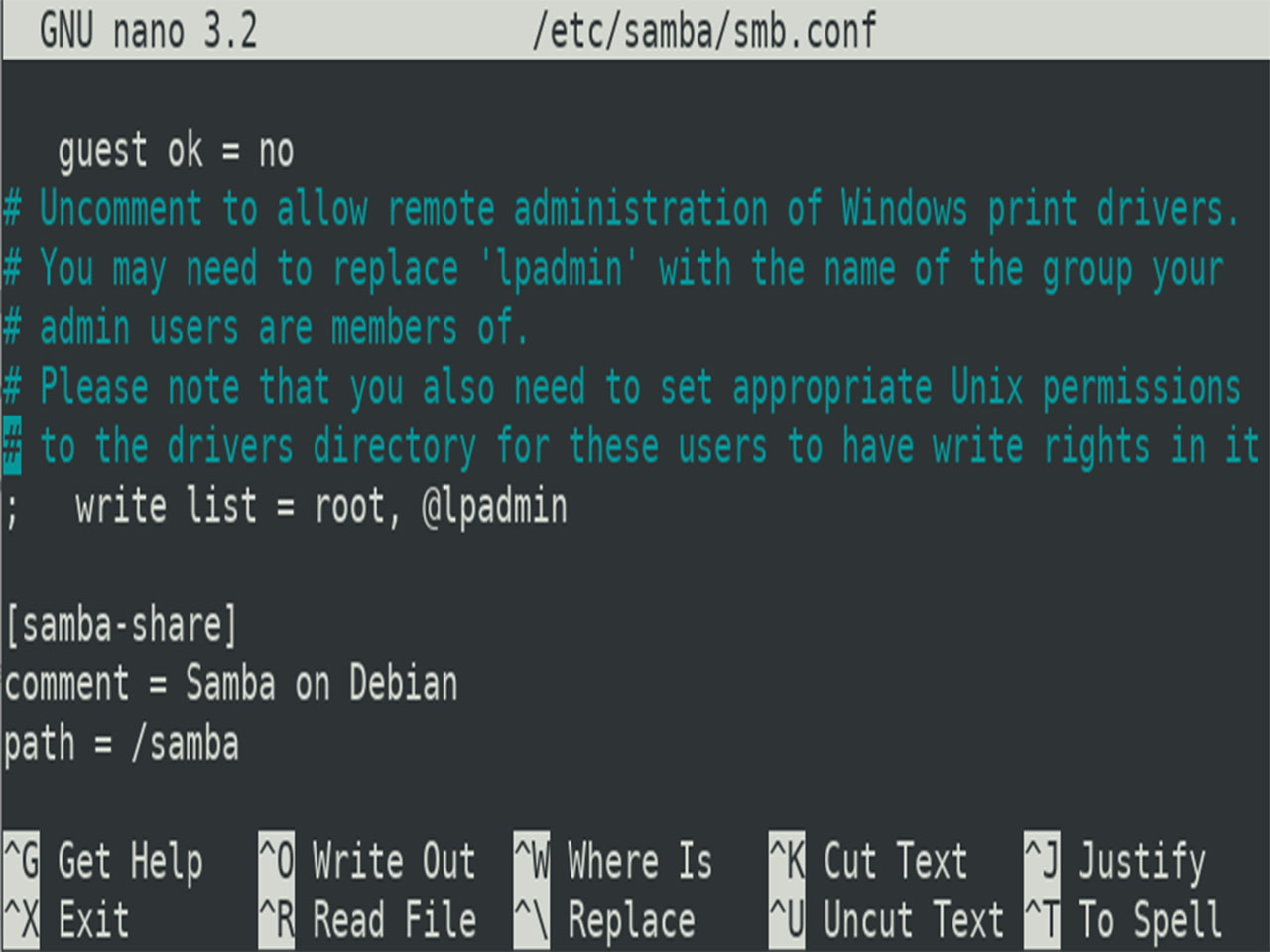Click the 'comment = Samba on Debian' line
The height and width of the screenshot is (952, 1270).
point(231,684)
